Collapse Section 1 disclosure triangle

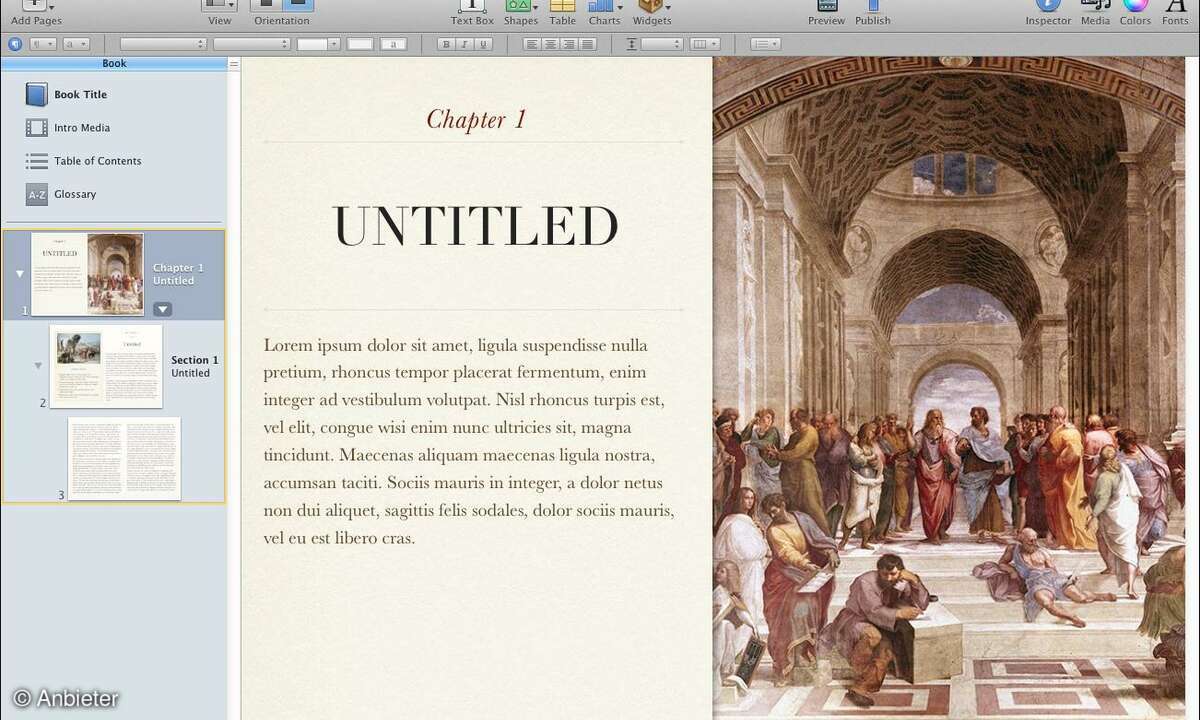pos(38,366)
